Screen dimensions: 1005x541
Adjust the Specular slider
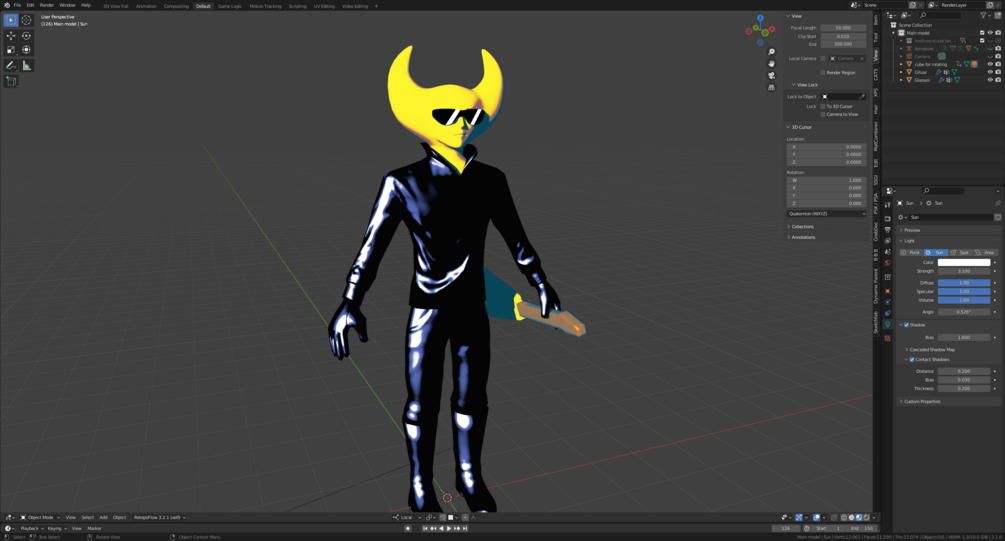964,292
